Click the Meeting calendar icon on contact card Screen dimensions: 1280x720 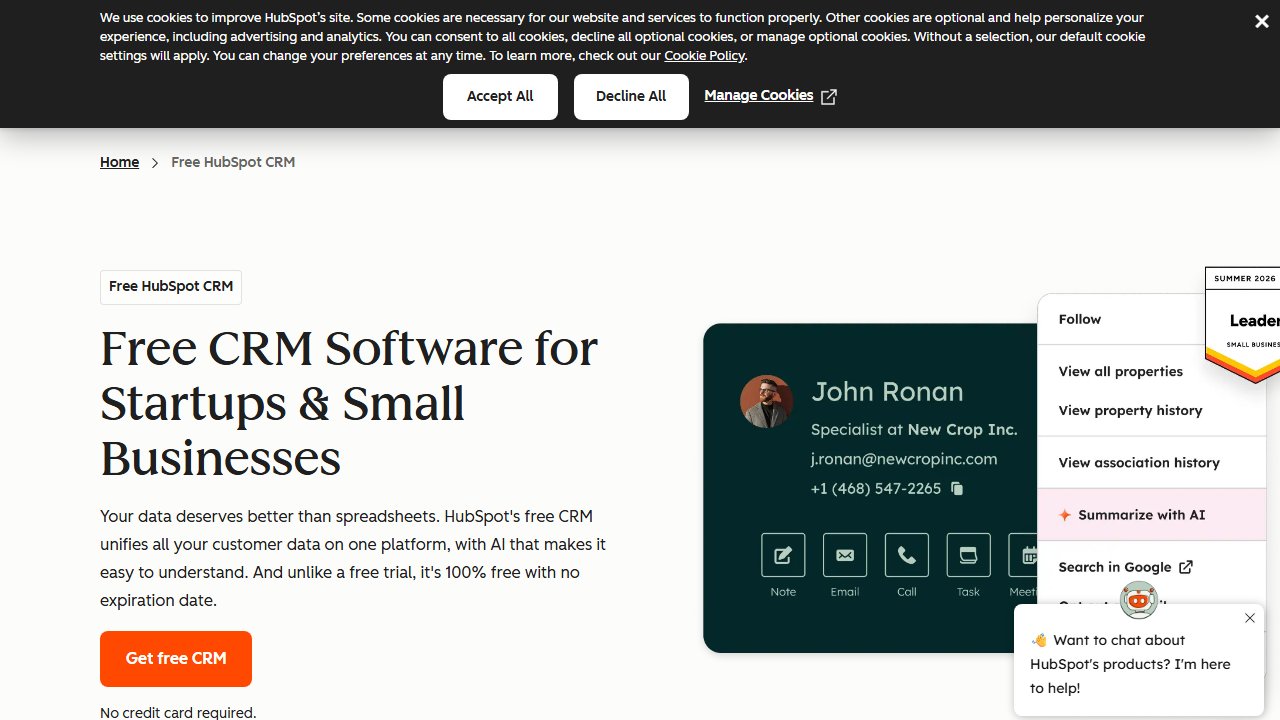tap(1024, 555)
